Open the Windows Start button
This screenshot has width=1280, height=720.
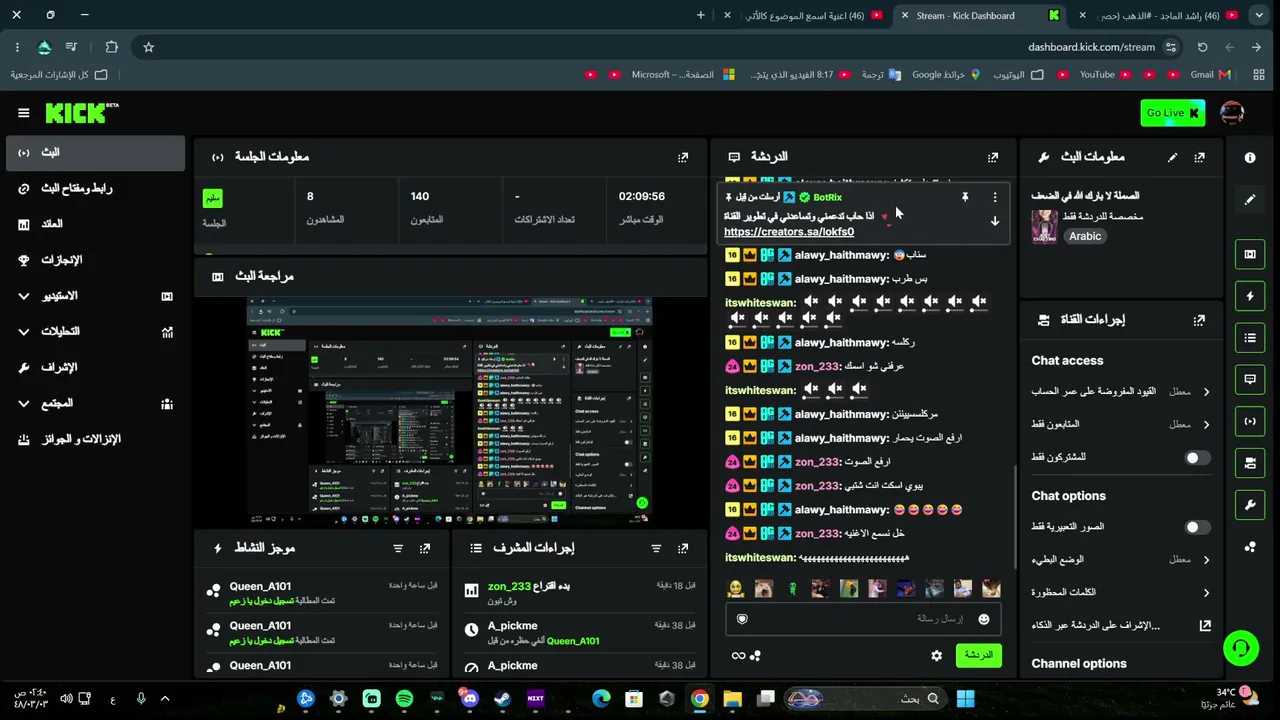tap(965, 699)
